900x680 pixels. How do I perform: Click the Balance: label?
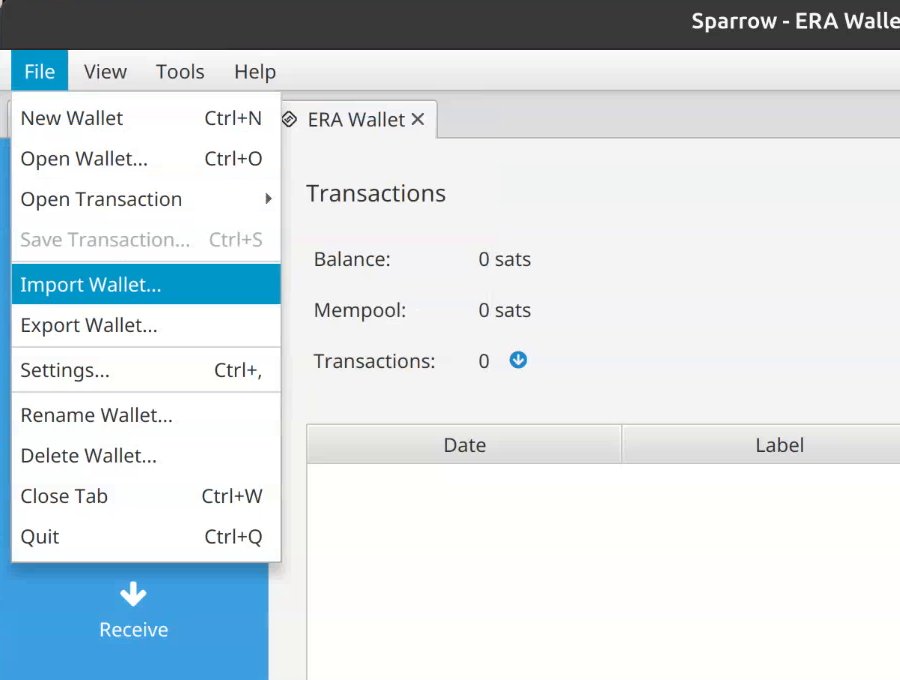coord(352,259)
